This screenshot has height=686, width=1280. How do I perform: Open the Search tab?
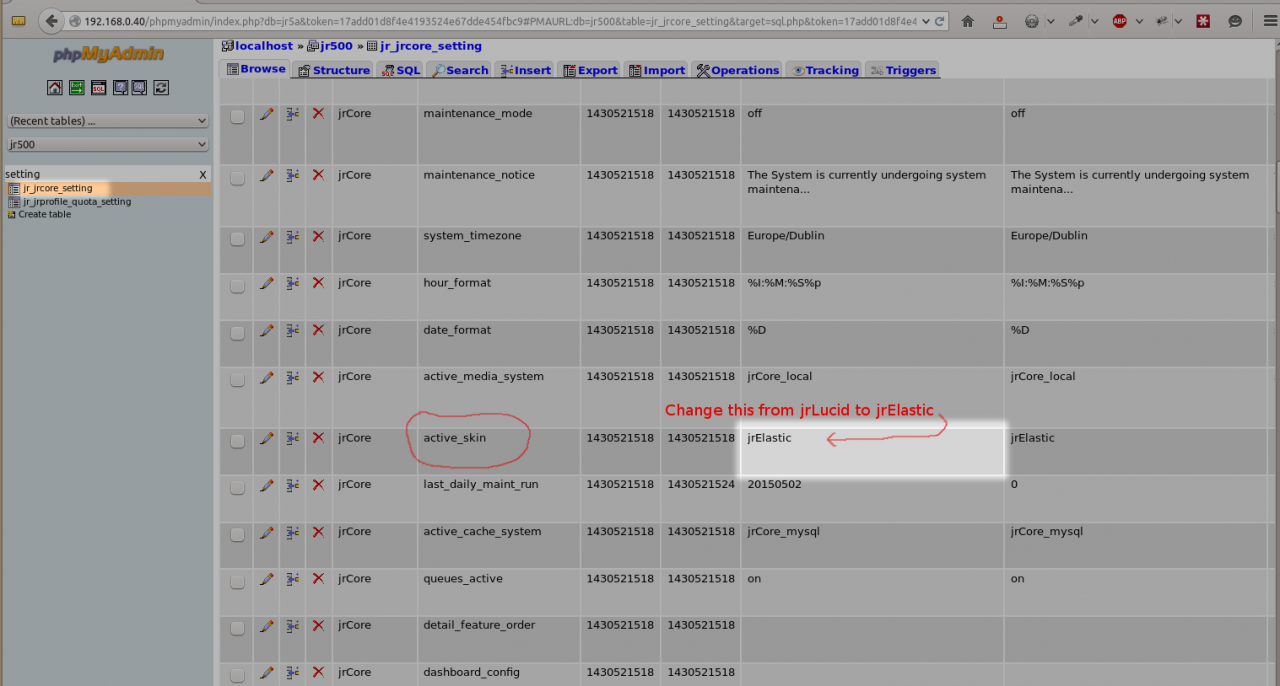pyautogui.click(x=460, y=70)
